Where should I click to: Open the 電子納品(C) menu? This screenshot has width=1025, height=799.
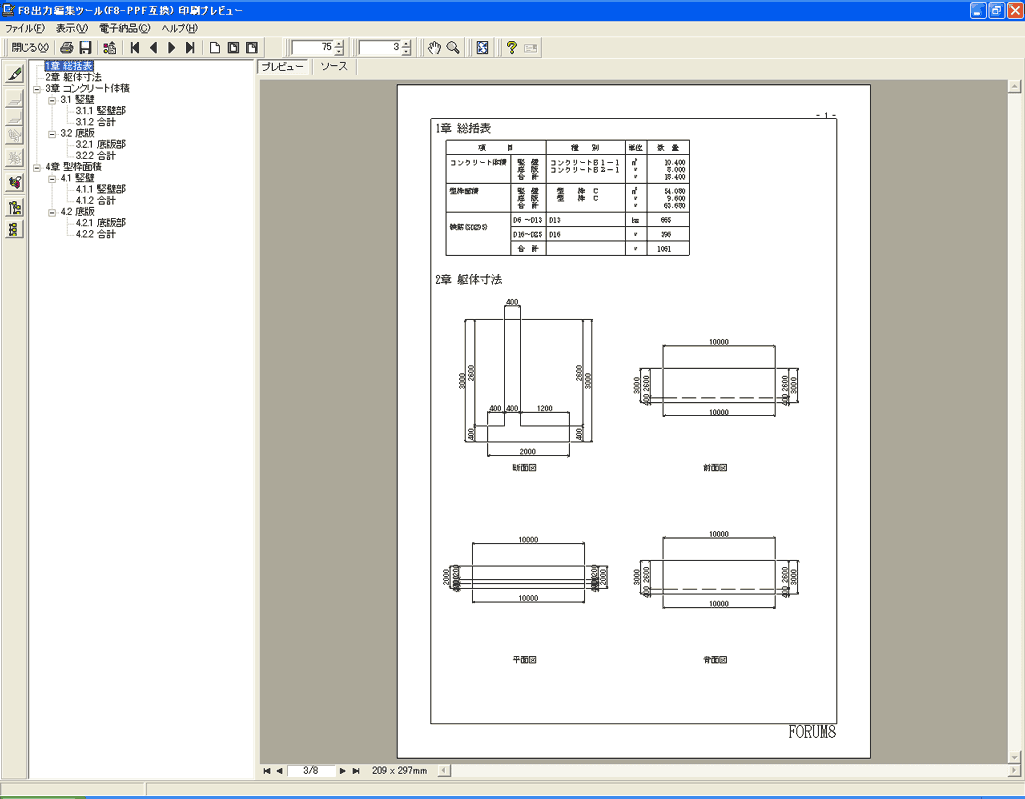coord(124,28)
